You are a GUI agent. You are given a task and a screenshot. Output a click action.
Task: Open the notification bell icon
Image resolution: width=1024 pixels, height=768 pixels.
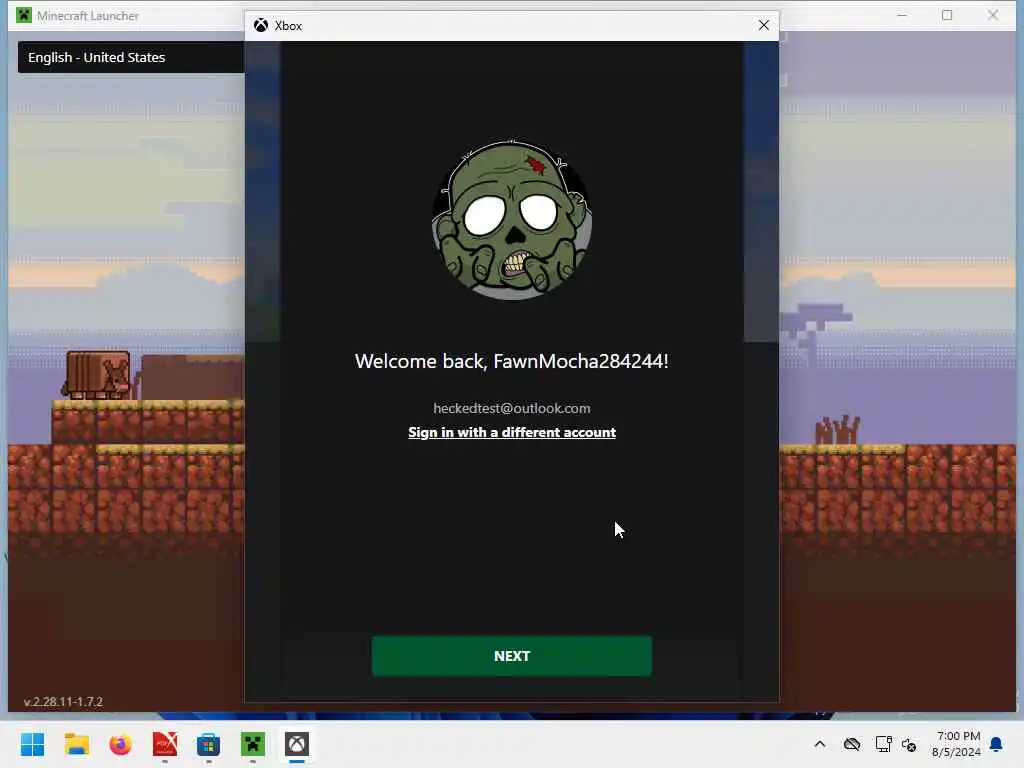pyautogui.click(x=997, y=744)
